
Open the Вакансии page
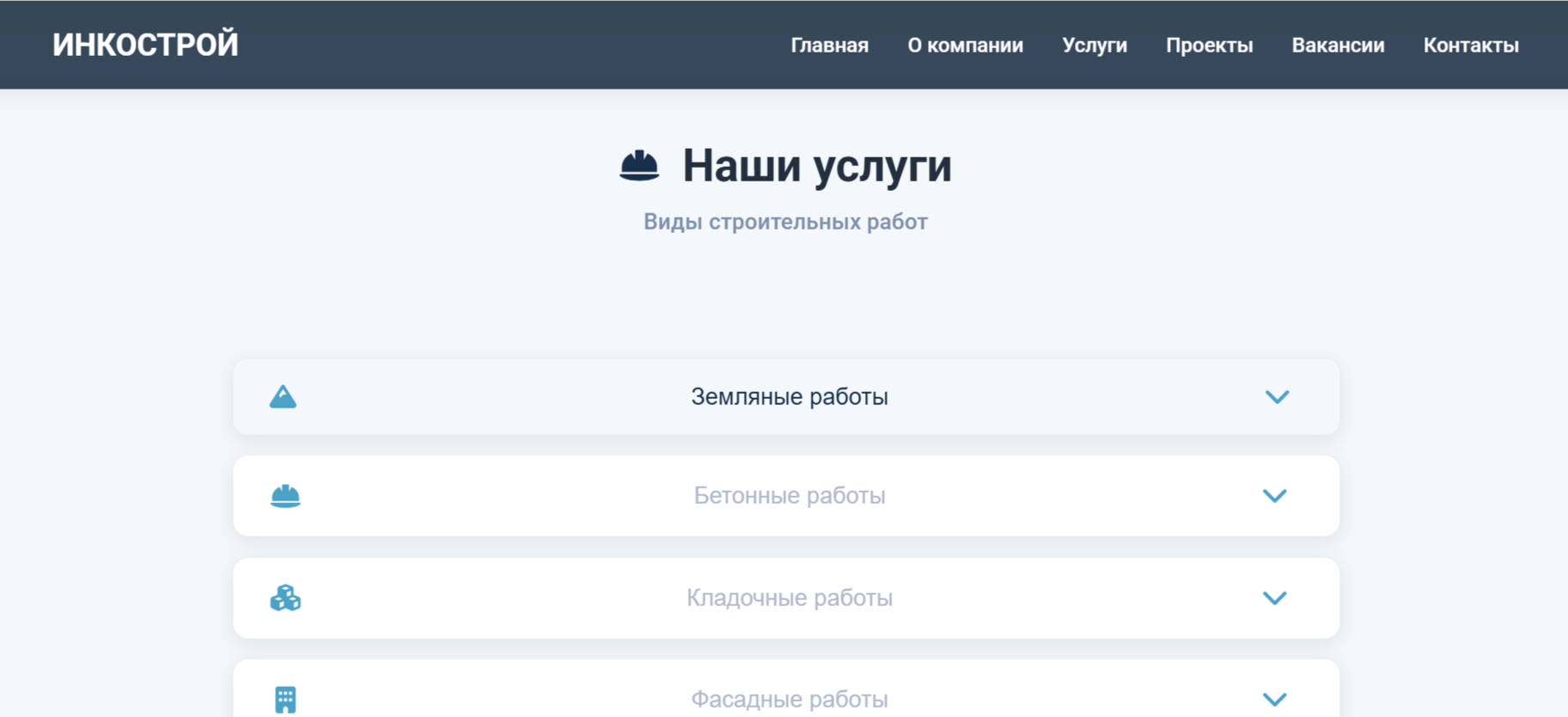tap(1338, 46)
